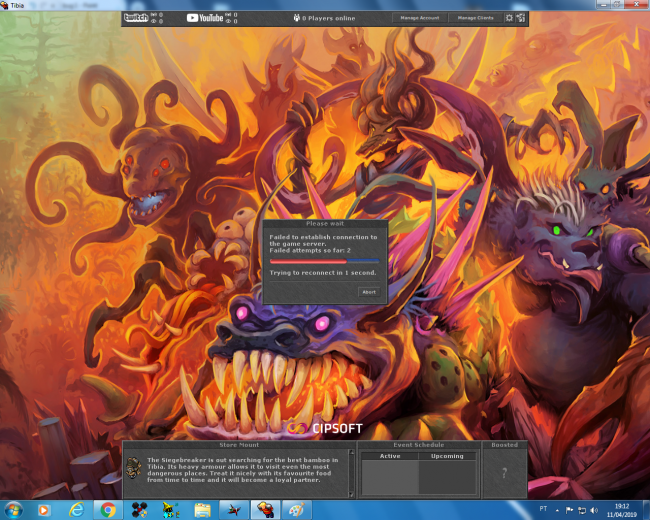The height and width of the screenshot is (520, 650).
Task: Open the network tray icon
Action: coord(582,510)
